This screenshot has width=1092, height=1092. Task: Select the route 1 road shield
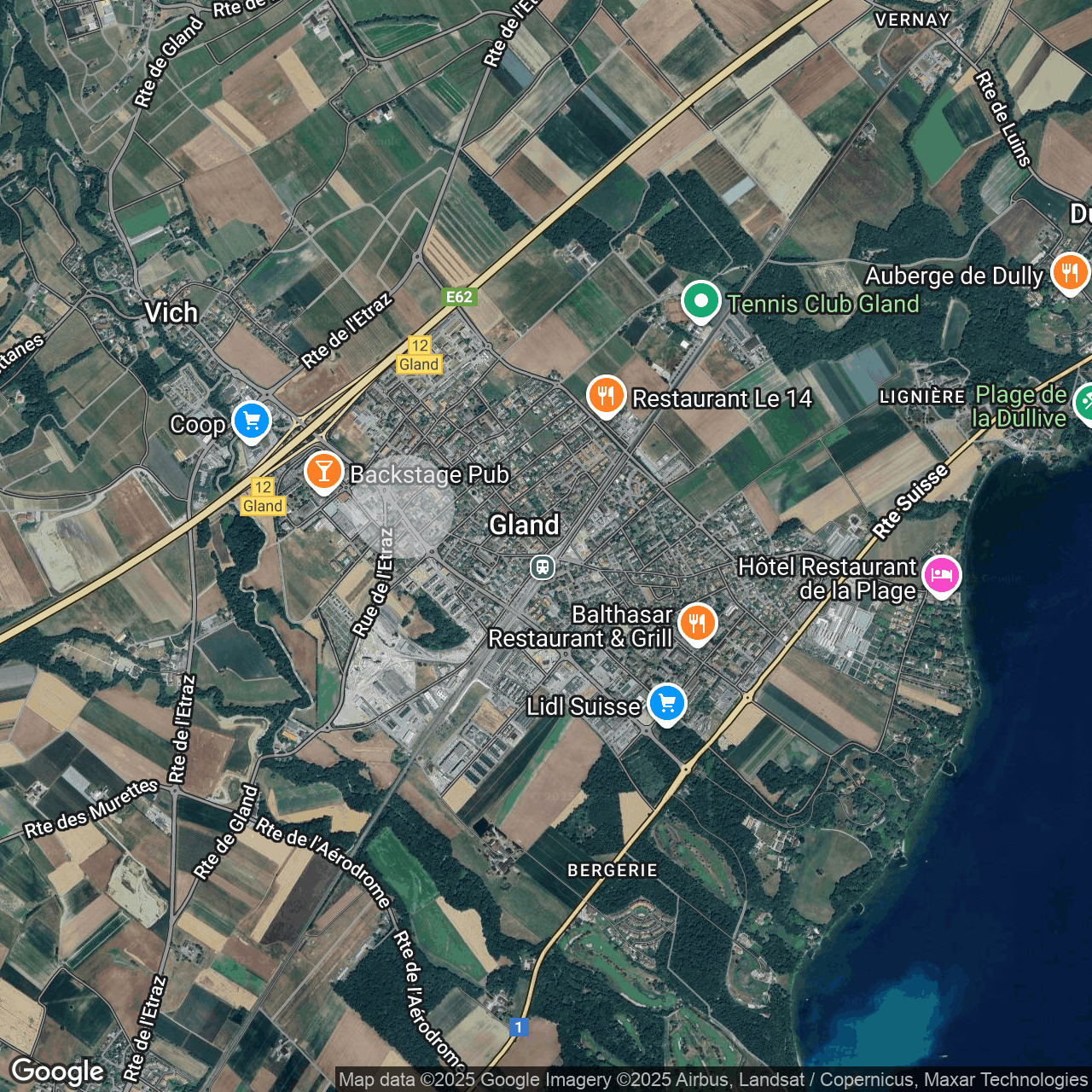pos(519,1028)
